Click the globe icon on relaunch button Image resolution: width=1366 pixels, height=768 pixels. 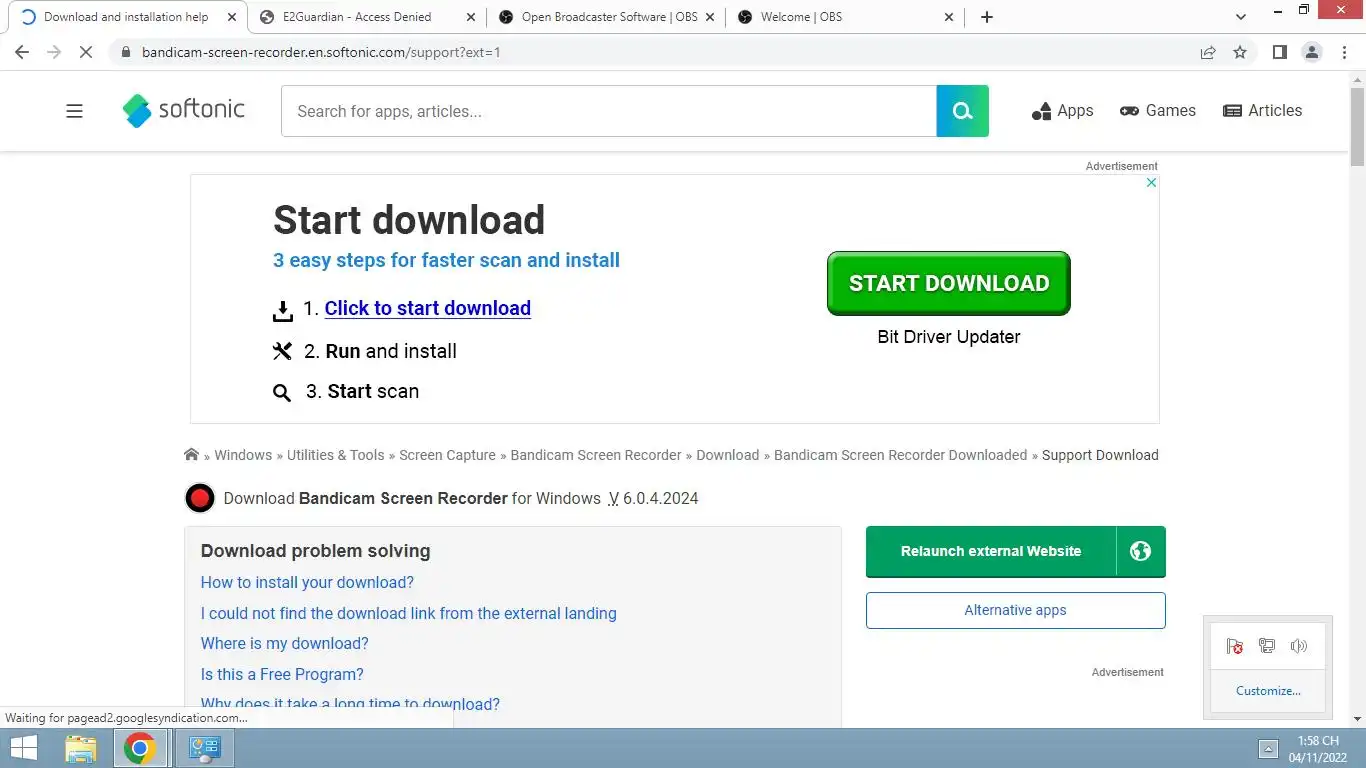(1140, 551)
